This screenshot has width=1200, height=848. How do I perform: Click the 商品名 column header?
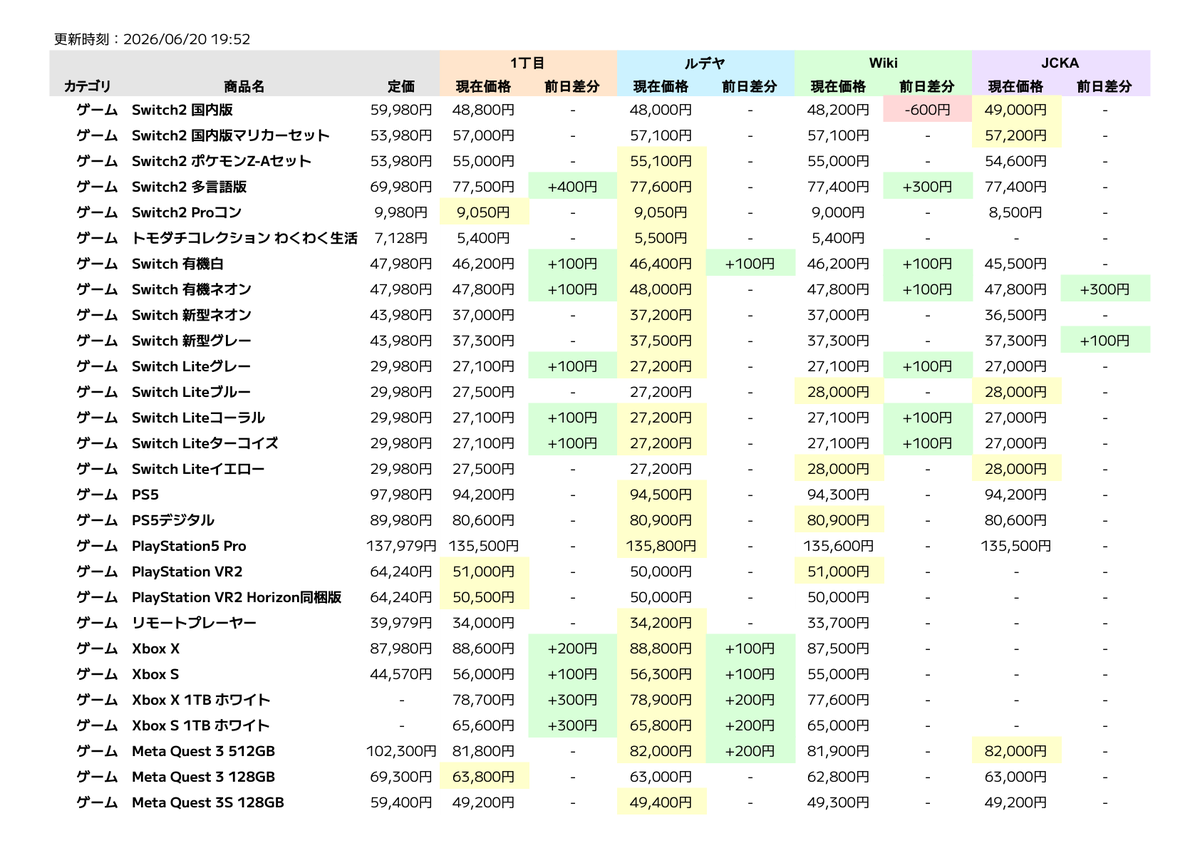click(x=244, y=87)
